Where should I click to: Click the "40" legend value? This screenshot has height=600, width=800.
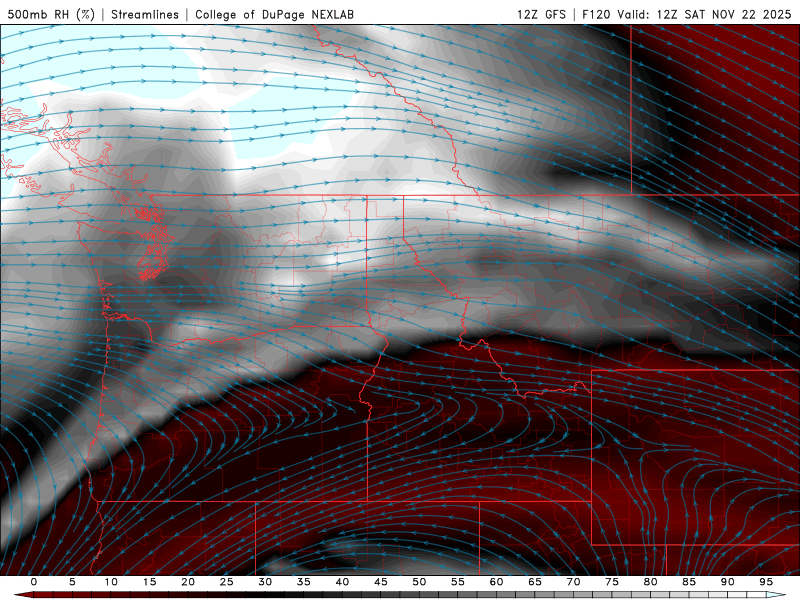click(x=342, y=582)
